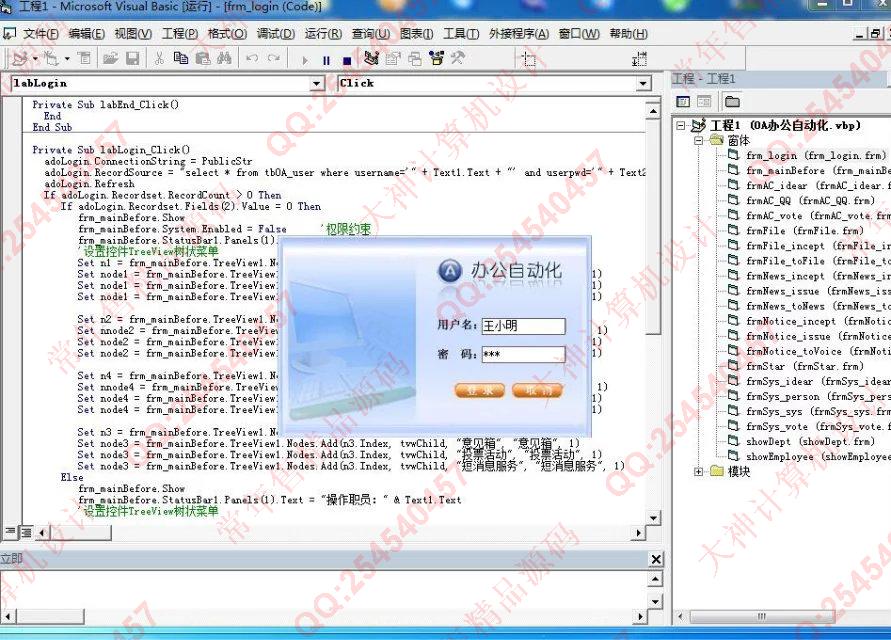
Task: Expand the 模块 modules folder
Action: (698, 471)
